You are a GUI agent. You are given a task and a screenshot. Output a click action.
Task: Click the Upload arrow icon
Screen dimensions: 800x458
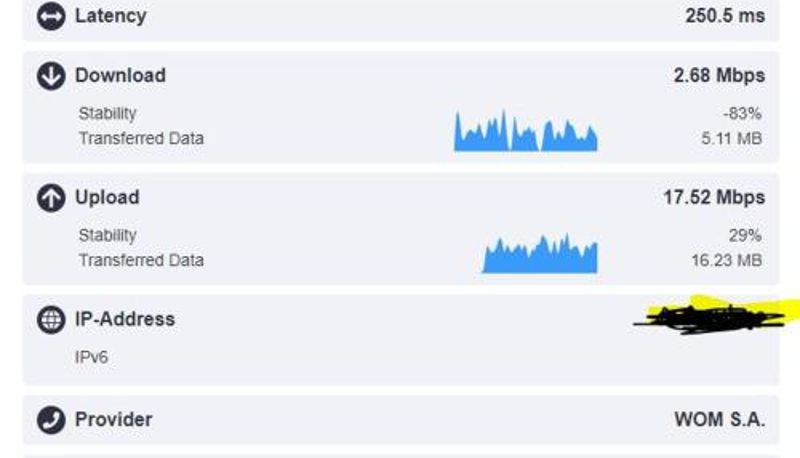pyautogui.click(x=51, y=198)
